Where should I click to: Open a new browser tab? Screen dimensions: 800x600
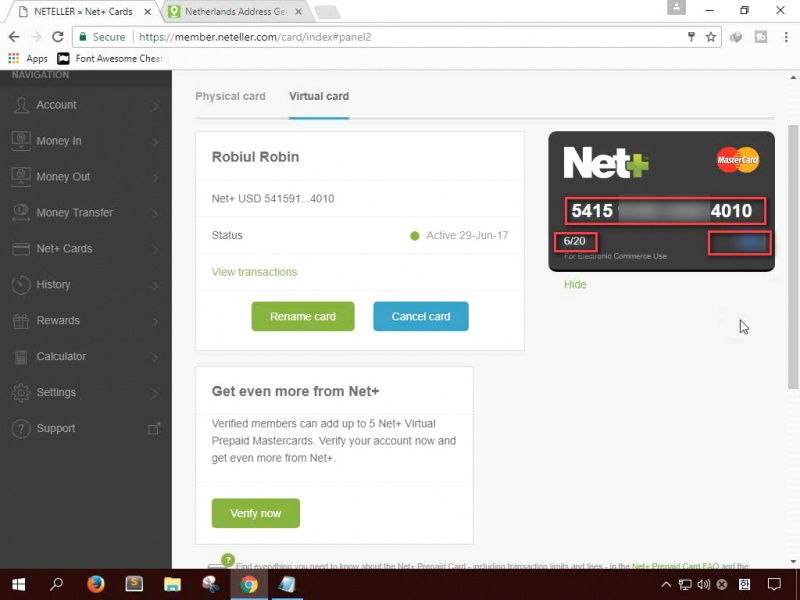coord(327,12)
